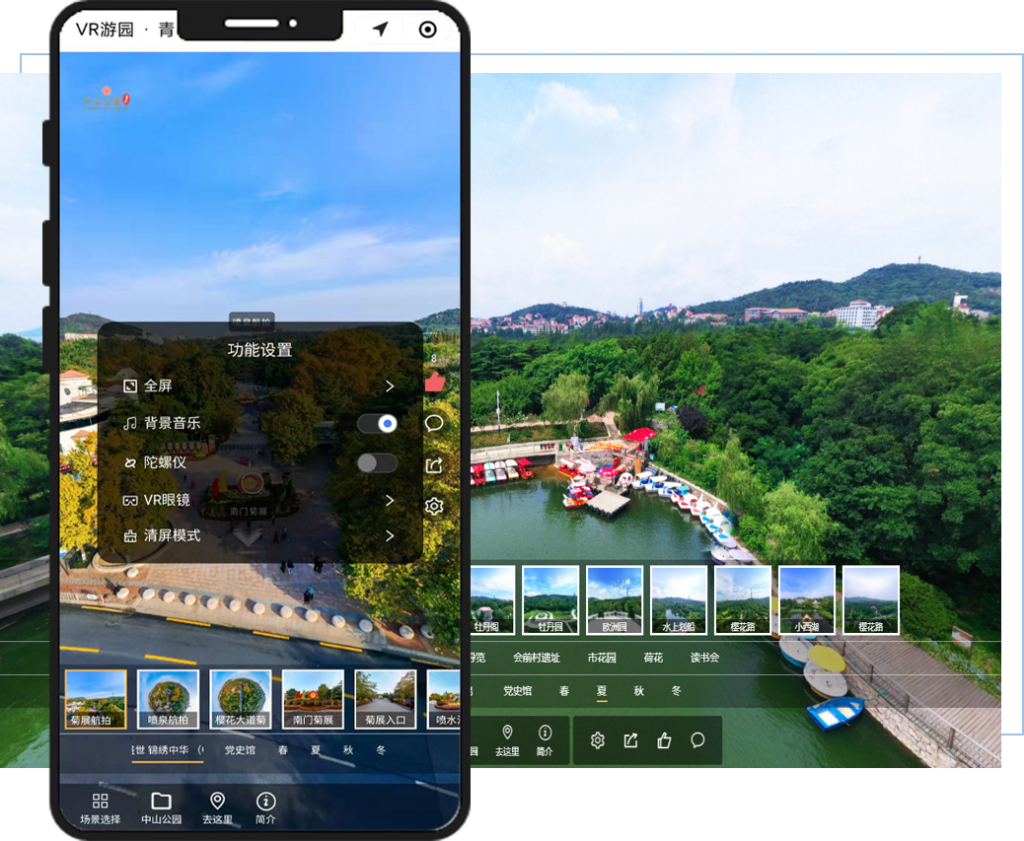1024x841 pixels.
Task: Tap the target icon in phone header
Action: coord(428,29)
